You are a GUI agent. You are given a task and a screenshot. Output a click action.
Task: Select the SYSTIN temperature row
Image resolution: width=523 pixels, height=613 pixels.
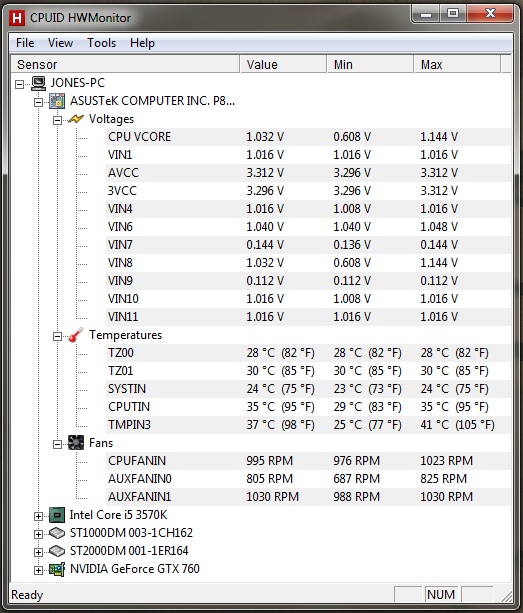[308, 389]
